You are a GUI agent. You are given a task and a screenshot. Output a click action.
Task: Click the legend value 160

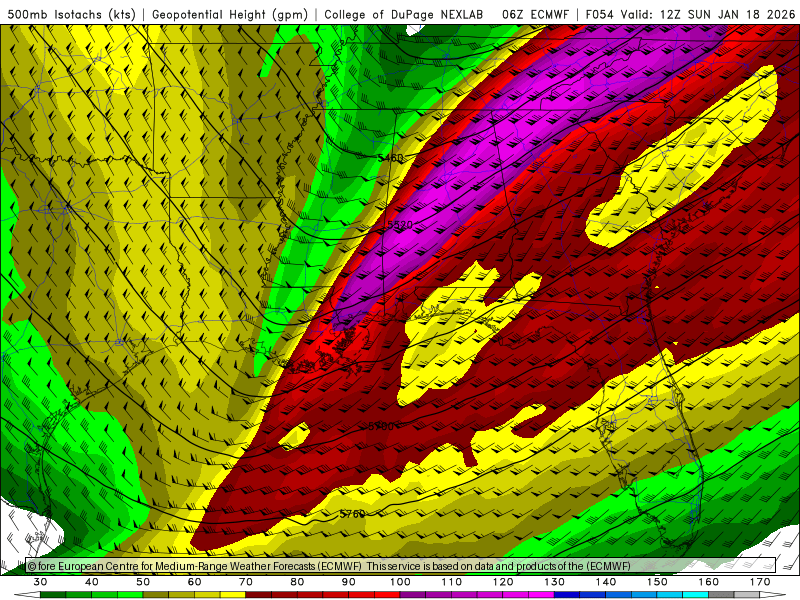(x=708, y=582)
